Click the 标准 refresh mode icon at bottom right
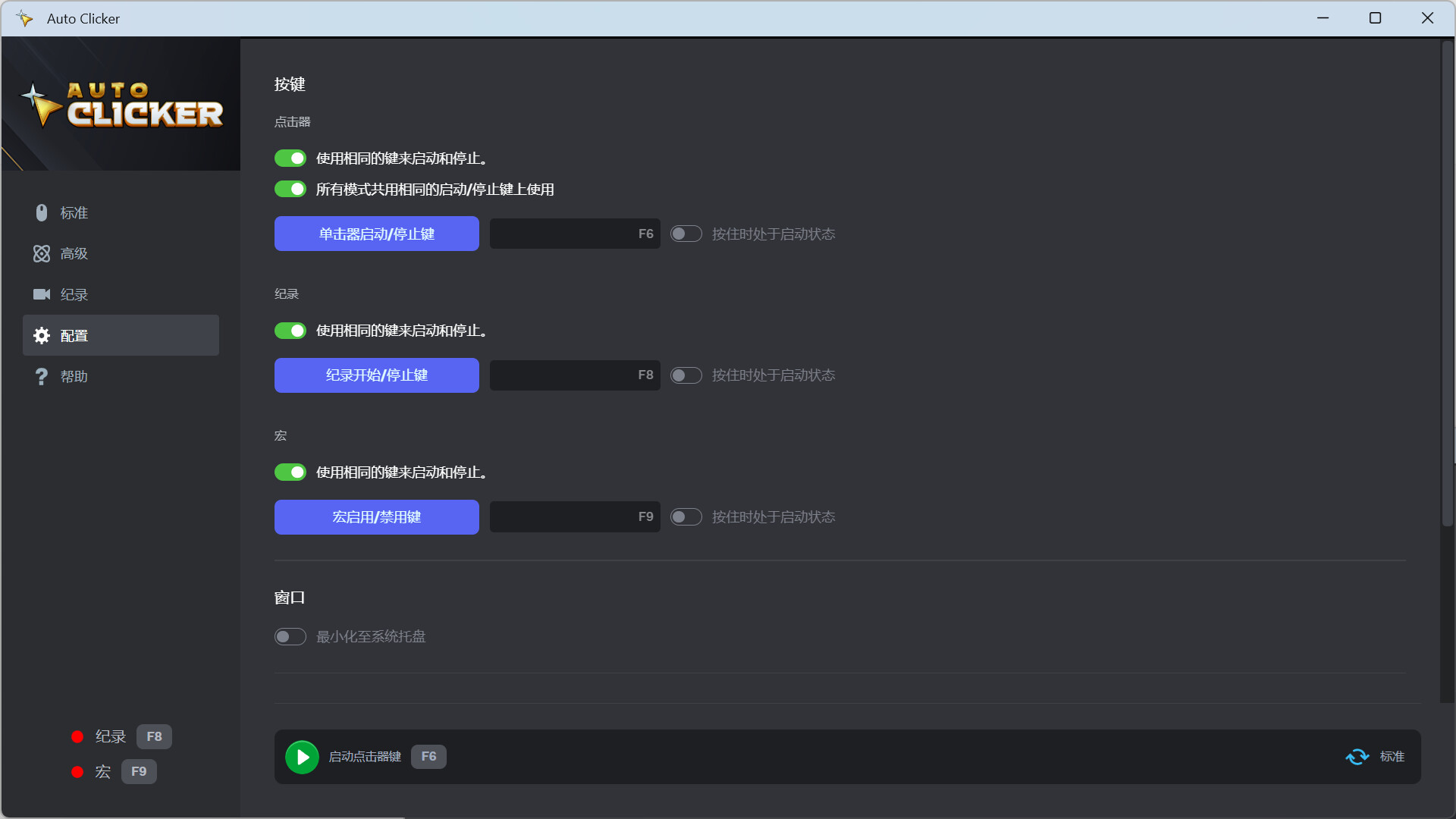 pyautogui.click(x=1357, y=757)
